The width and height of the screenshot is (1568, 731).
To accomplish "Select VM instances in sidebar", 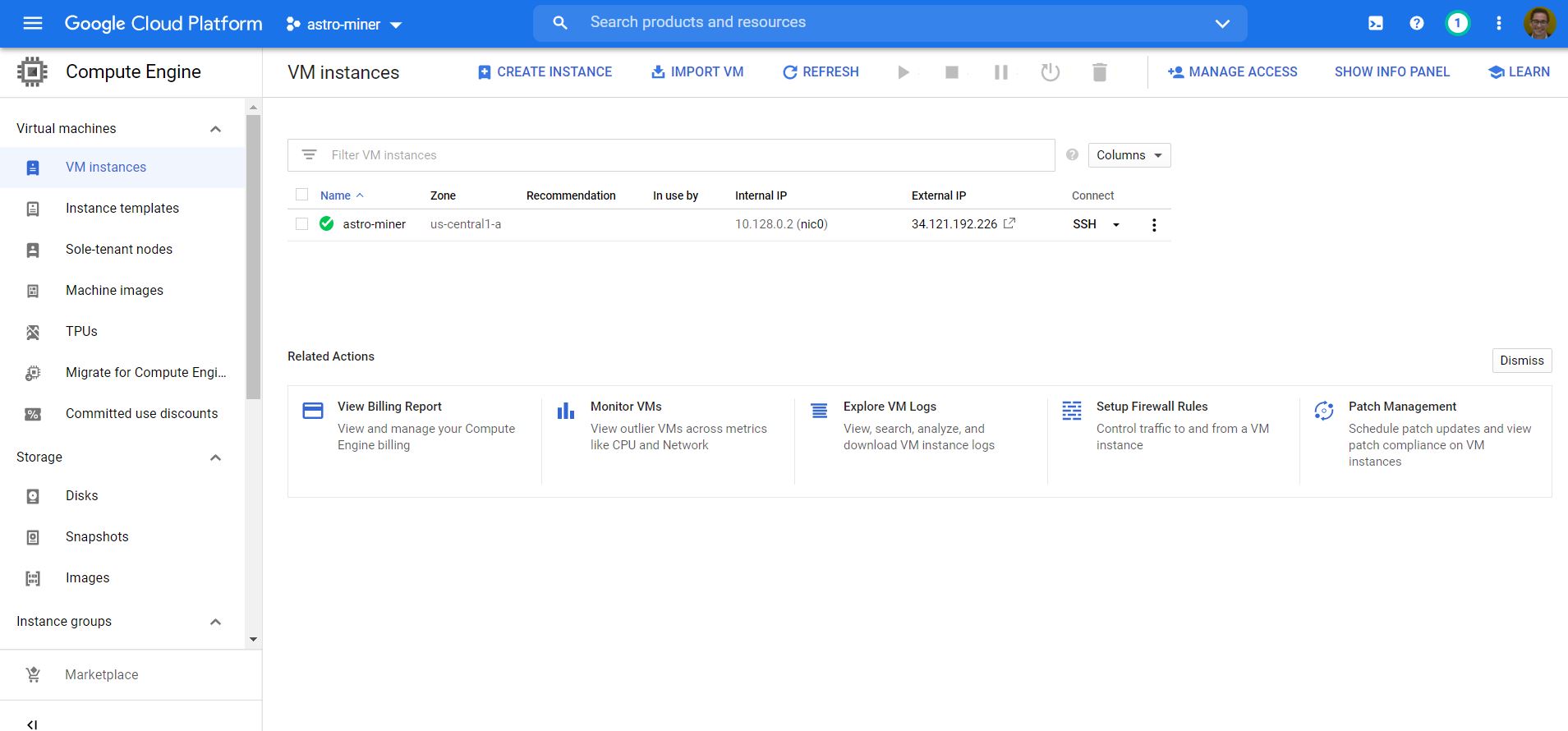I will pyautogui.click(x=122, y=168).
